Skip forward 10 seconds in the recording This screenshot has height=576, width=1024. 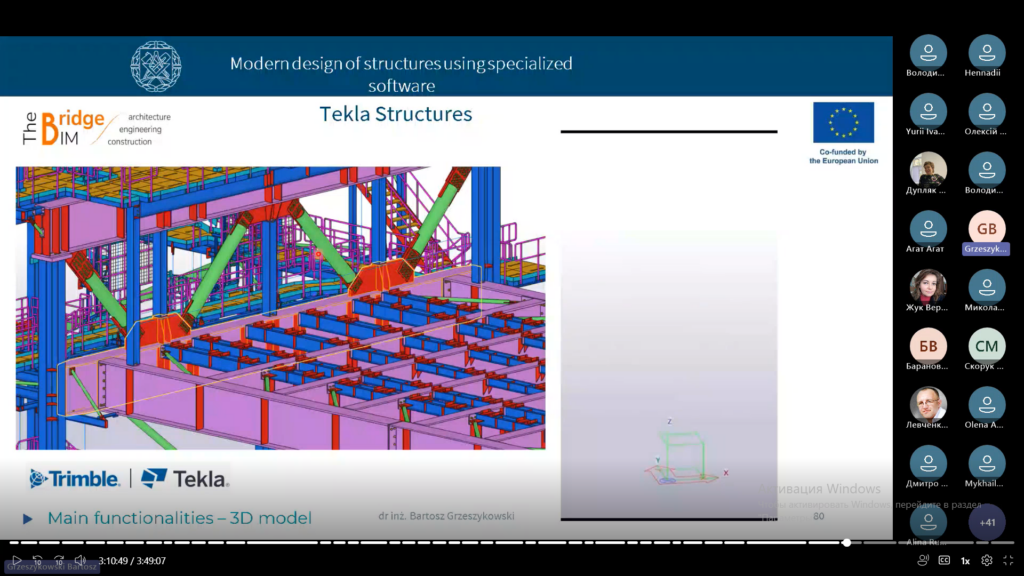(59, 561)
